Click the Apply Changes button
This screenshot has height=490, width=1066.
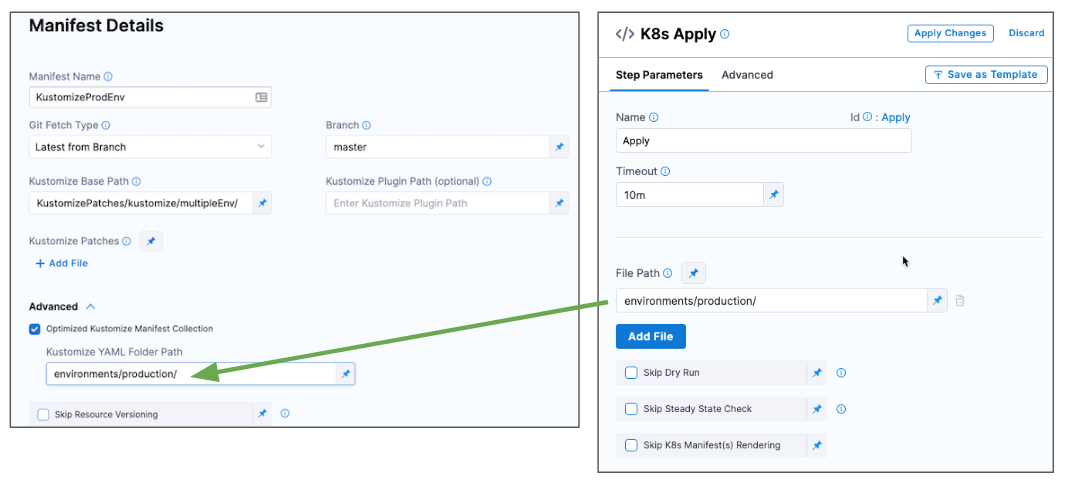[x=950, y=33]
